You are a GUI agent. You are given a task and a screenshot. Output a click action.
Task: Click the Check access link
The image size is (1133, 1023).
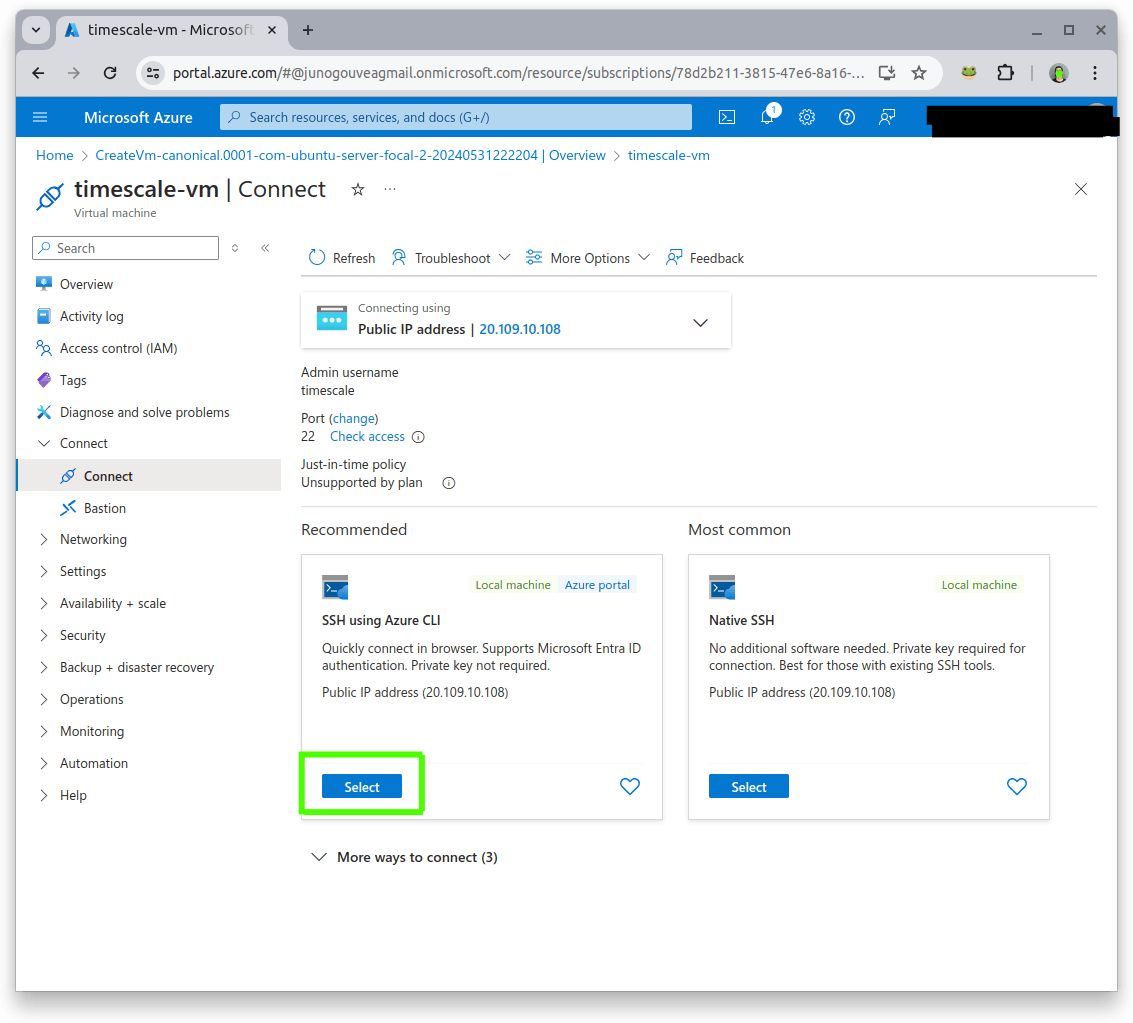[366, 436]
